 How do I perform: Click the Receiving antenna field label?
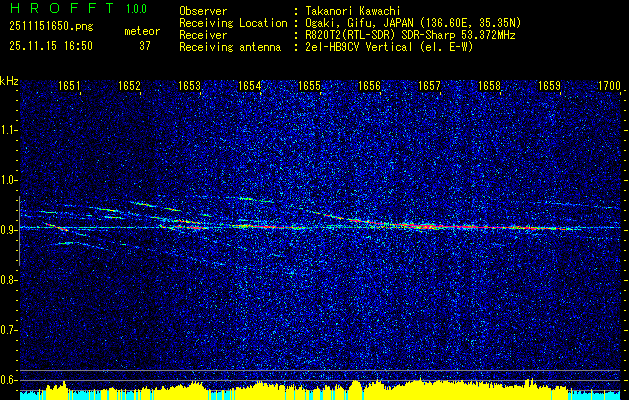pyautogui.click(x=230, y=47)
